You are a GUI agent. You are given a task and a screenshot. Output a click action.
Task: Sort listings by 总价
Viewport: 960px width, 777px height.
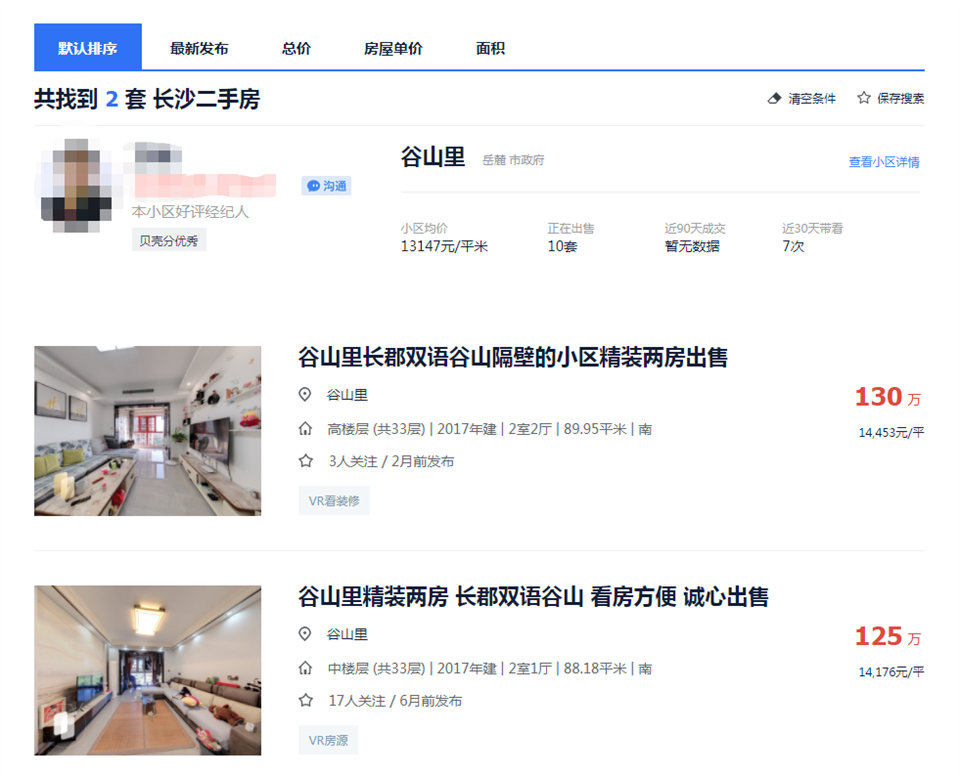tap(296, 48)
